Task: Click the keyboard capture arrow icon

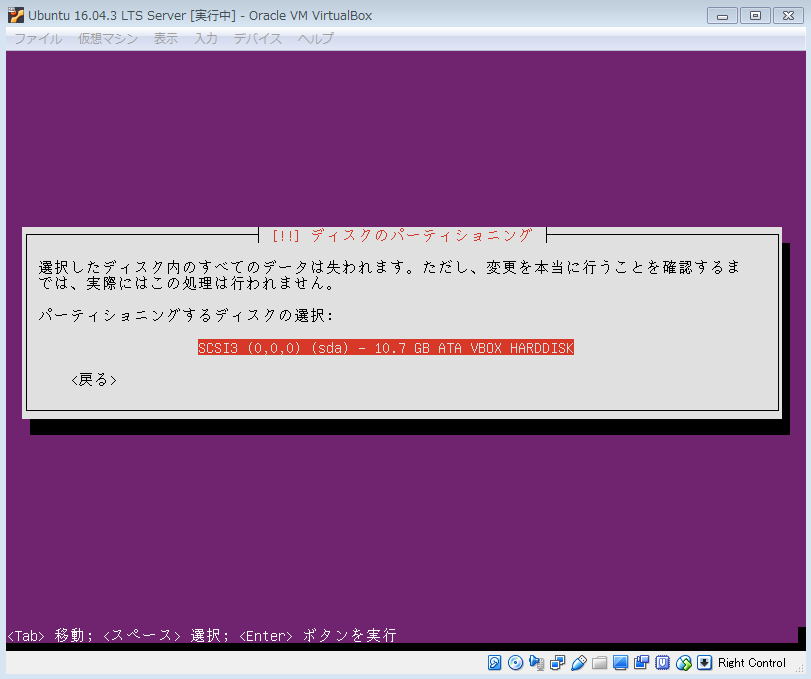Action: coord(704,663)
